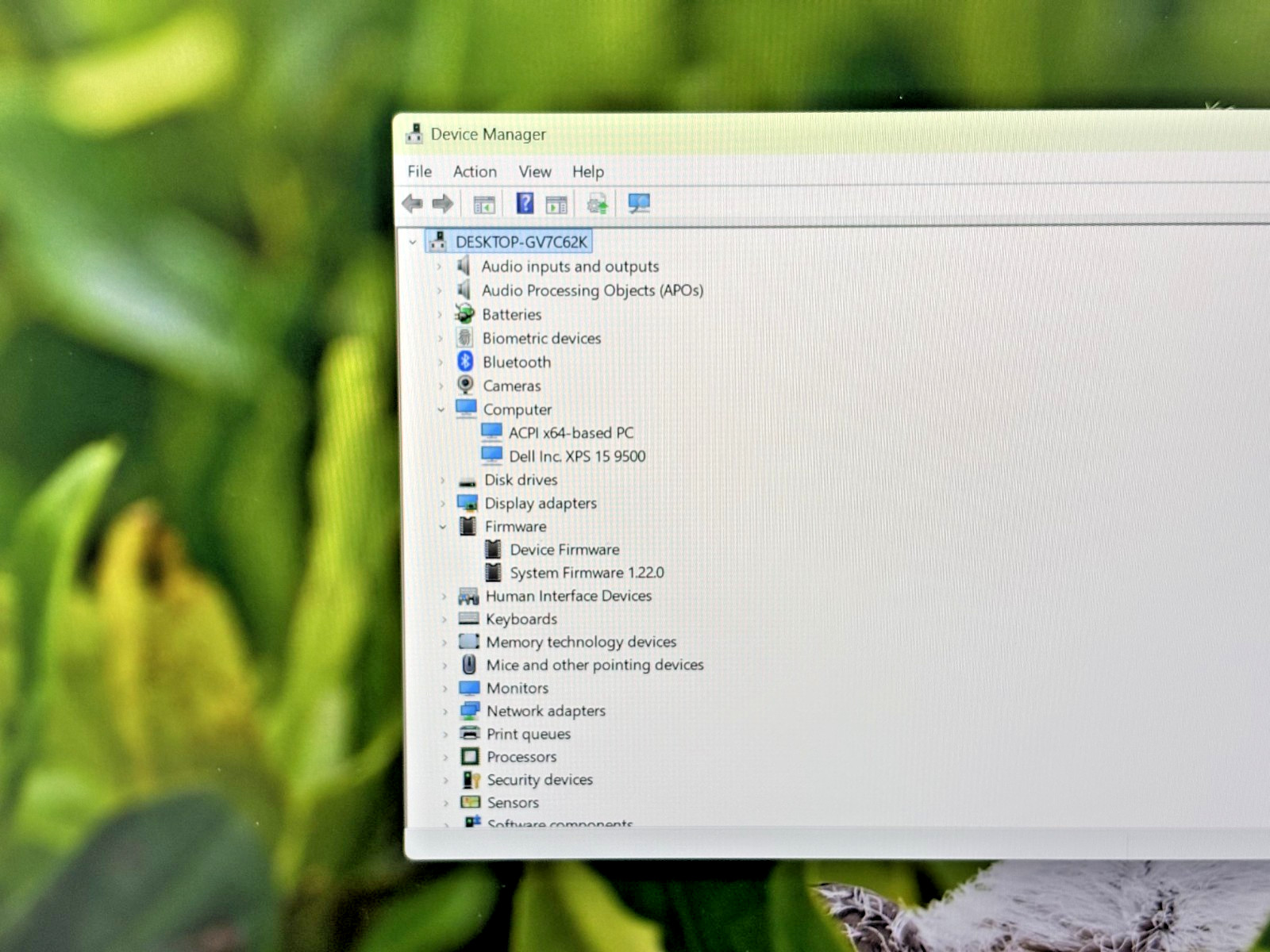The image size is (1270, 952).
Task: Click the Memory technology devices icon
Action: 469,641
